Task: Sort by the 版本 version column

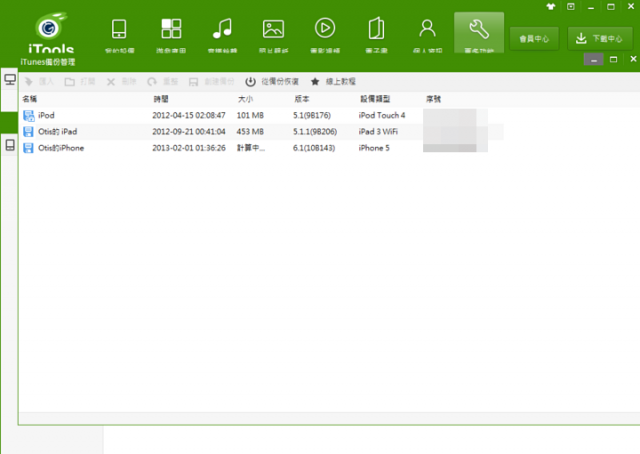Action: click(302, 99)
